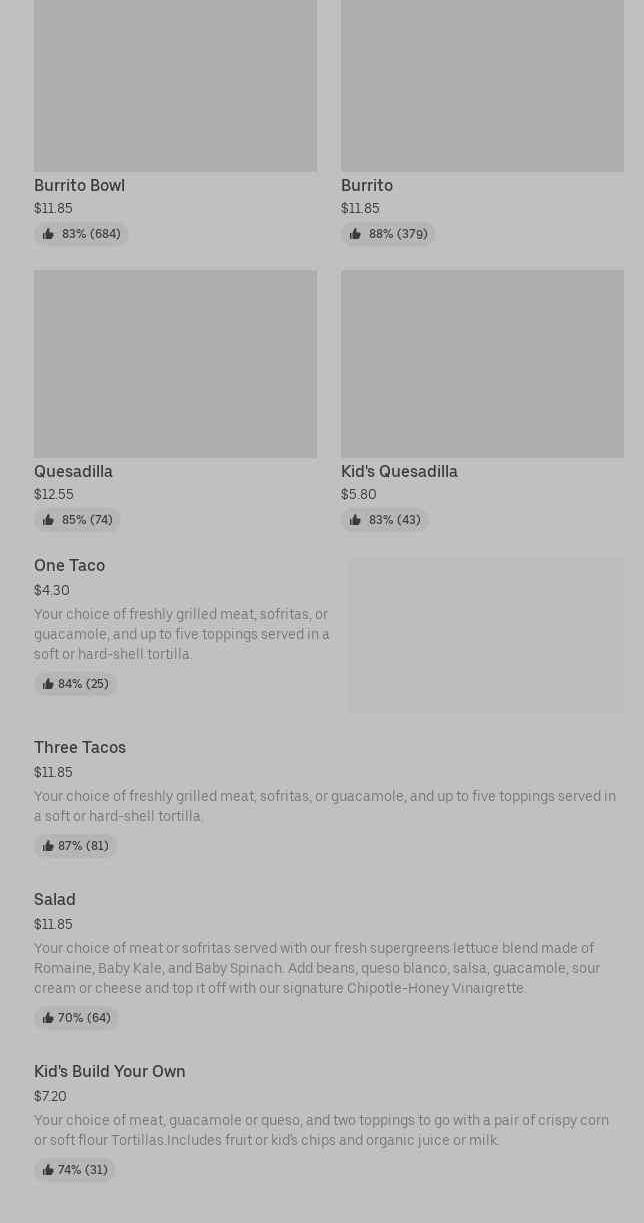Image resolution: width=644 pixels, height=1223 pixels.
Task: Click thumbs-up icon on One Taco rating
Action: 48,684
